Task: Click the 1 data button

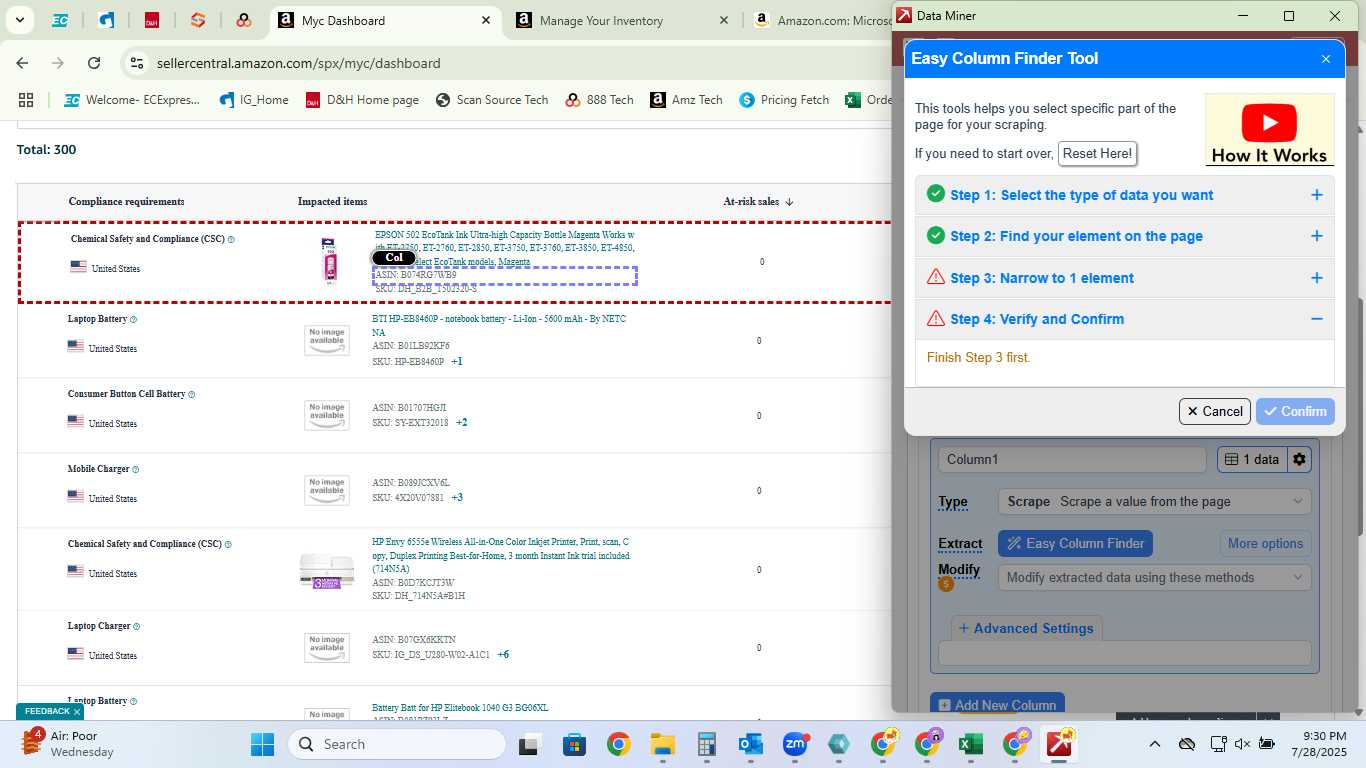Action: (1252, 460)
